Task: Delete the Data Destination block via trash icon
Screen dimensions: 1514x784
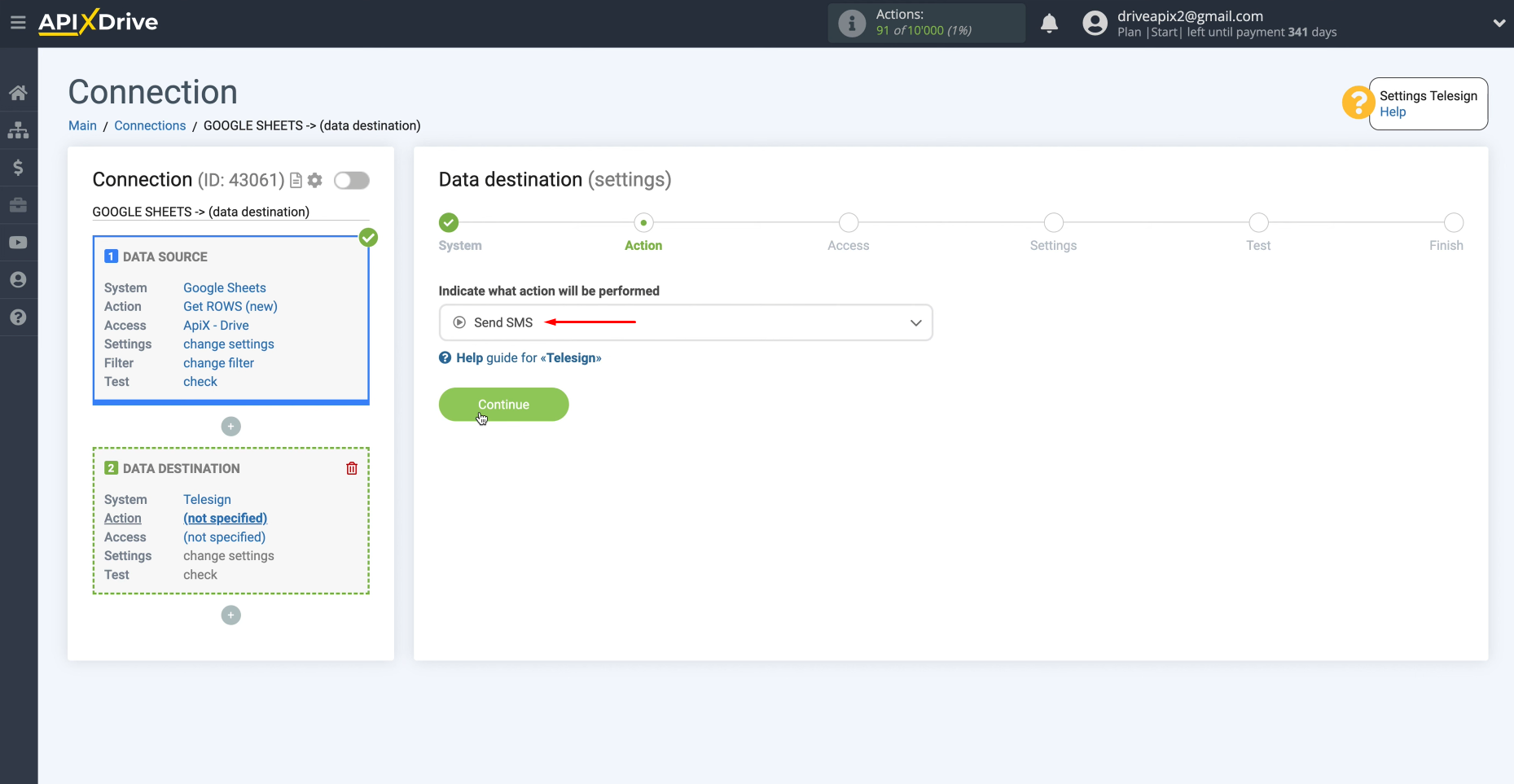Action: (x=351, y=468)
